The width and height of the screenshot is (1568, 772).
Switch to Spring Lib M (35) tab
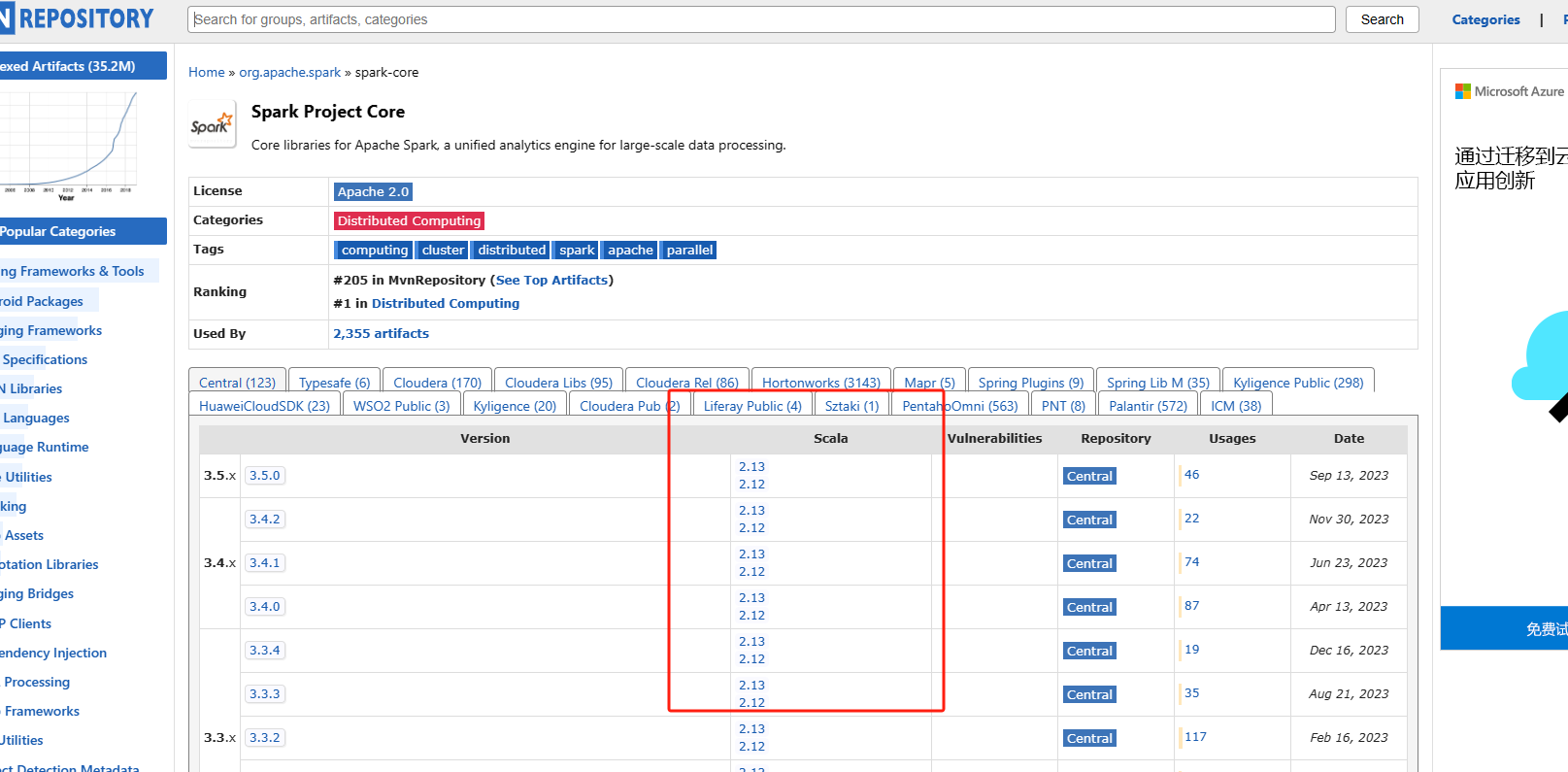(x=1157, y=383)
